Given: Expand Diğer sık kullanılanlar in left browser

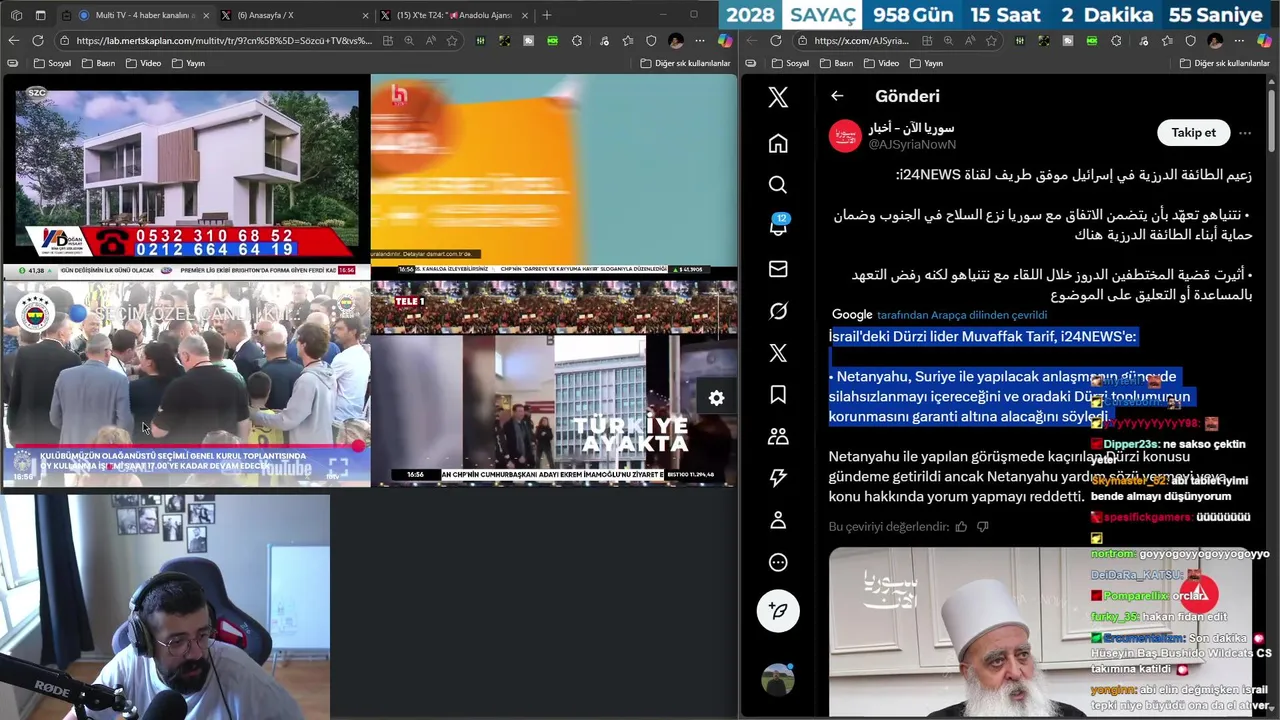Looking at the screenshot, I should pyautogui.click(x=686, y=63).
